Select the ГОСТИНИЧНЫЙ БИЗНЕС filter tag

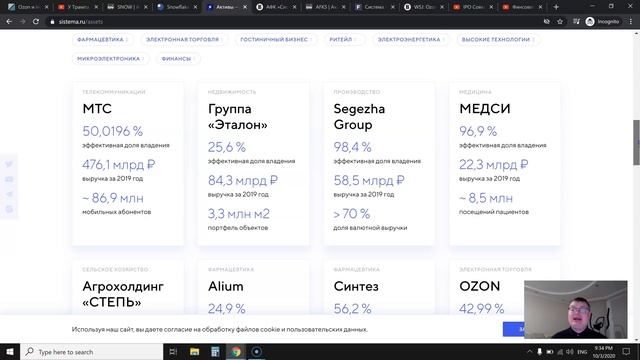(276, 40)
